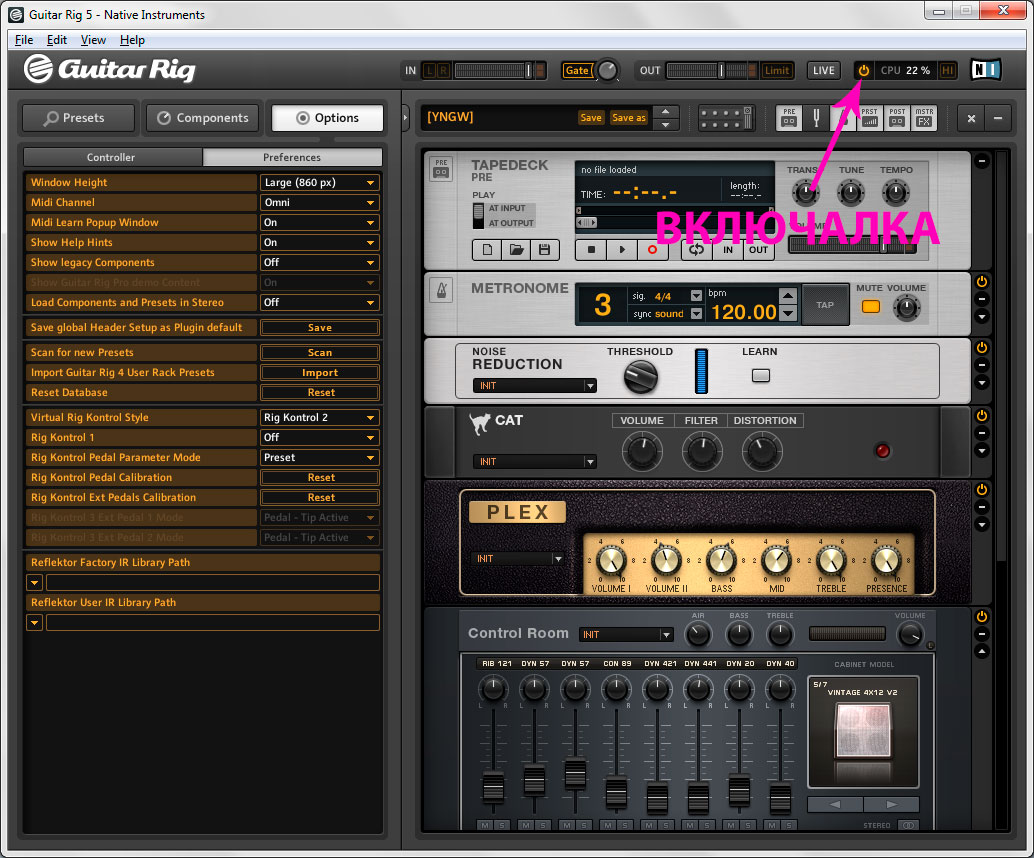Create new file in Tapedeck
Viewport: 1034px width, 858px height.
[487, 250]
